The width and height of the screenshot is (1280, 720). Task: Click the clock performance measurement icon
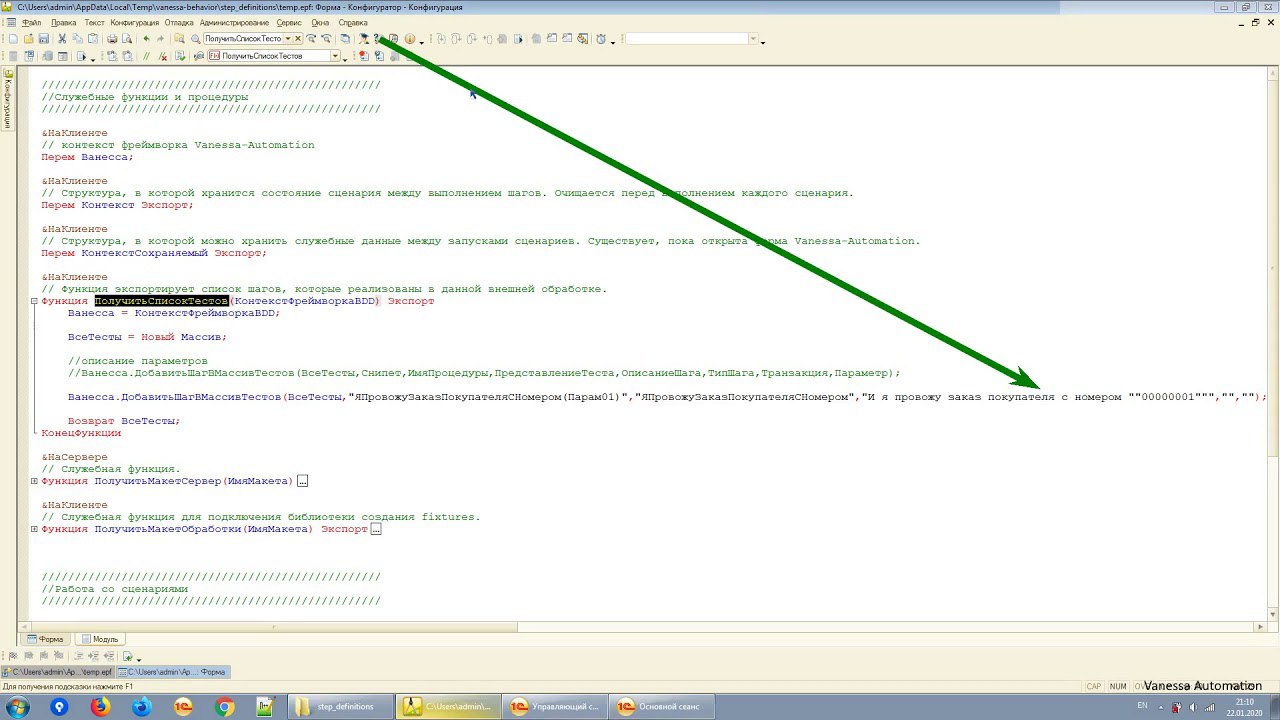pos(601,39)
